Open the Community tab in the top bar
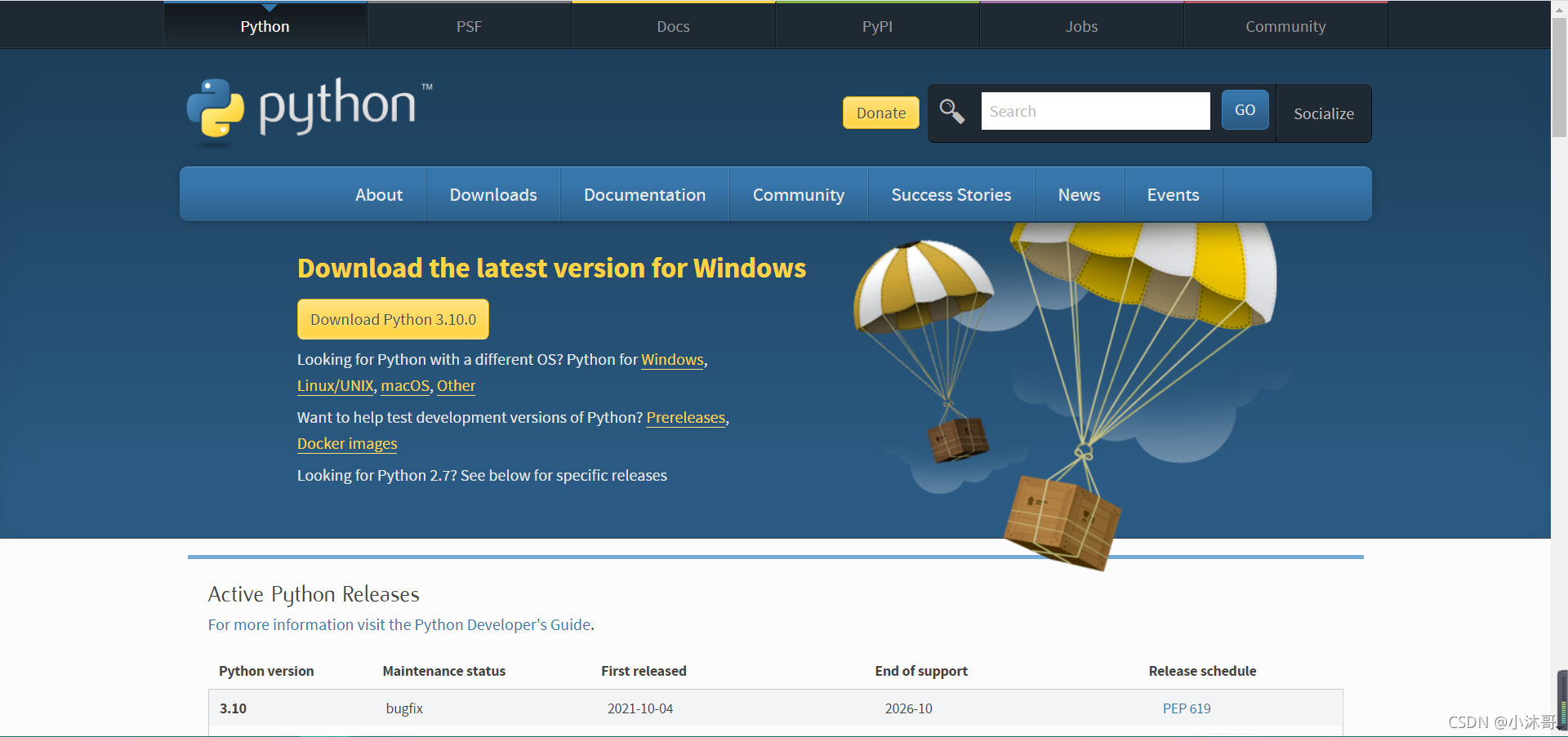Screen dimensions: 1568x737 (1285, 26)
